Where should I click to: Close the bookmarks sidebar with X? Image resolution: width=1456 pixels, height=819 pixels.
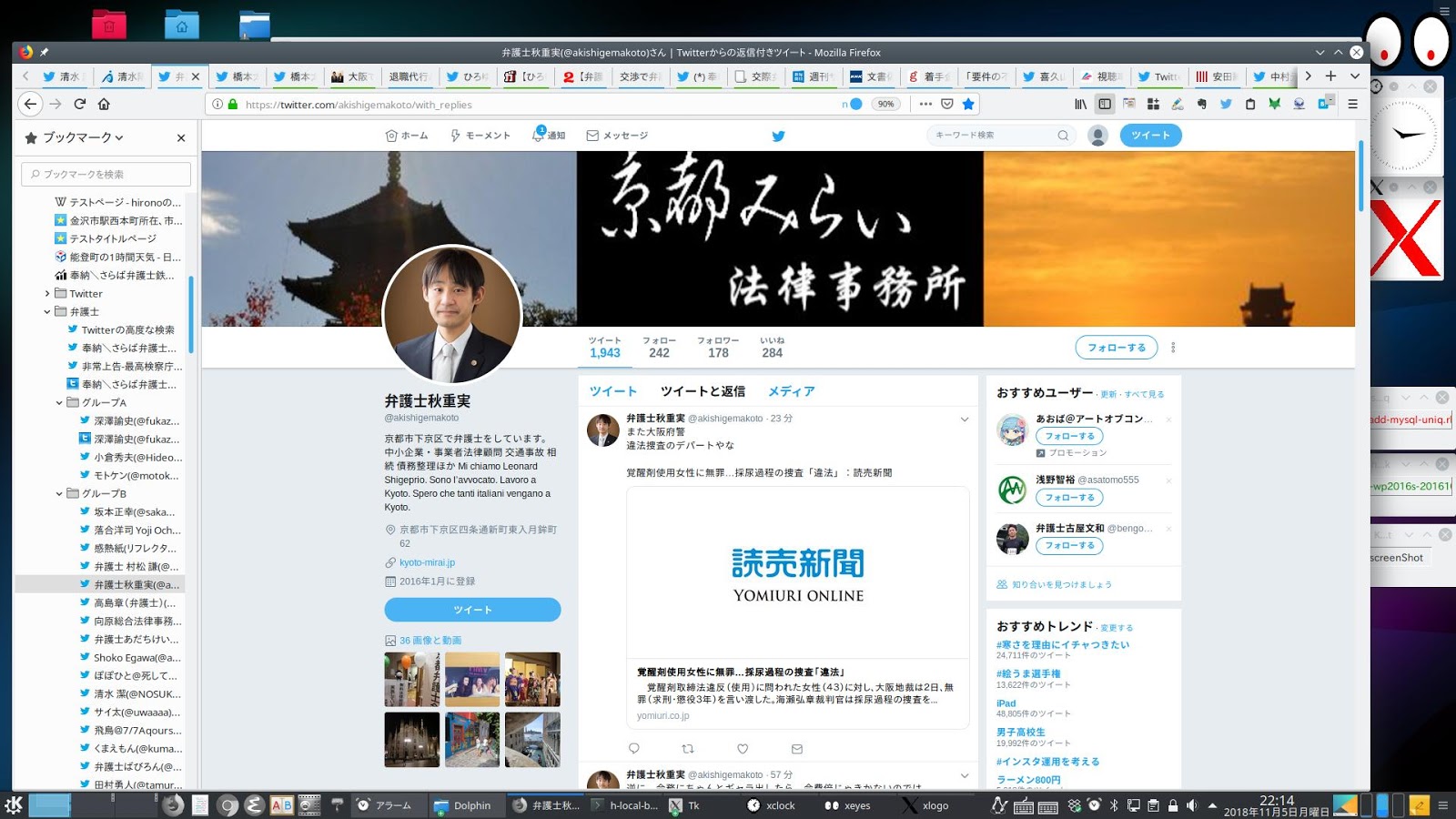pyautogui.click(x=181, y=137)
